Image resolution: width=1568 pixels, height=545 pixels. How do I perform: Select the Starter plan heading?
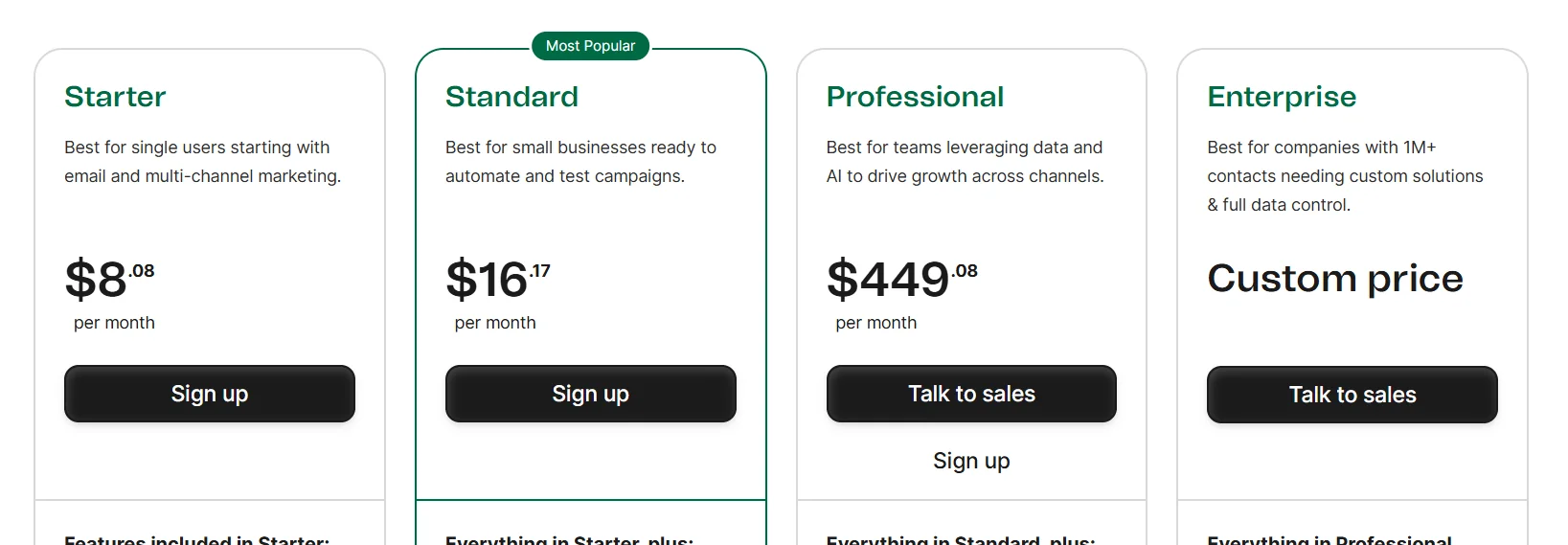click(115, 97)
